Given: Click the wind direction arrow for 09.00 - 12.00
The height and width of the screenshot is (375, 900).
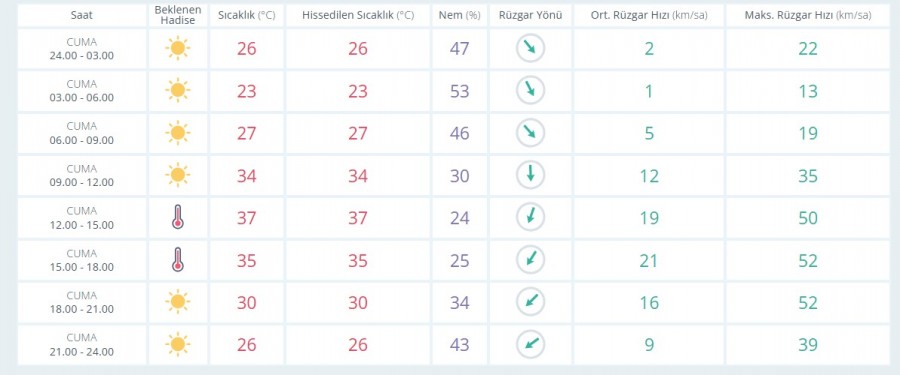Looking at the screenshot, I should pos(530,175).
